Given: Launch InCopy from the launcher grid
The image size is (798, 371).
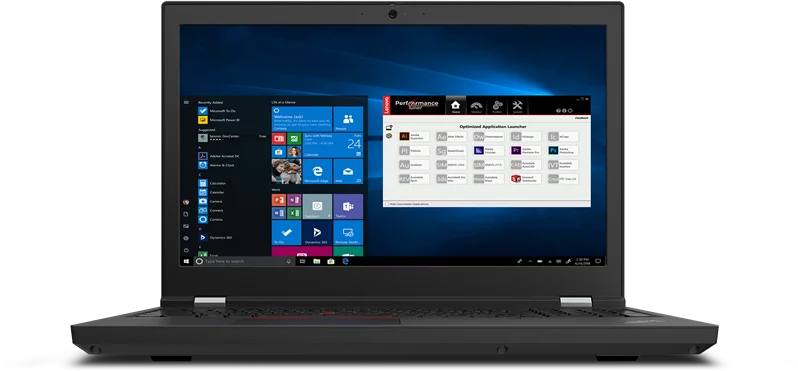Looking at the screenshot, I should click(563, 136).
